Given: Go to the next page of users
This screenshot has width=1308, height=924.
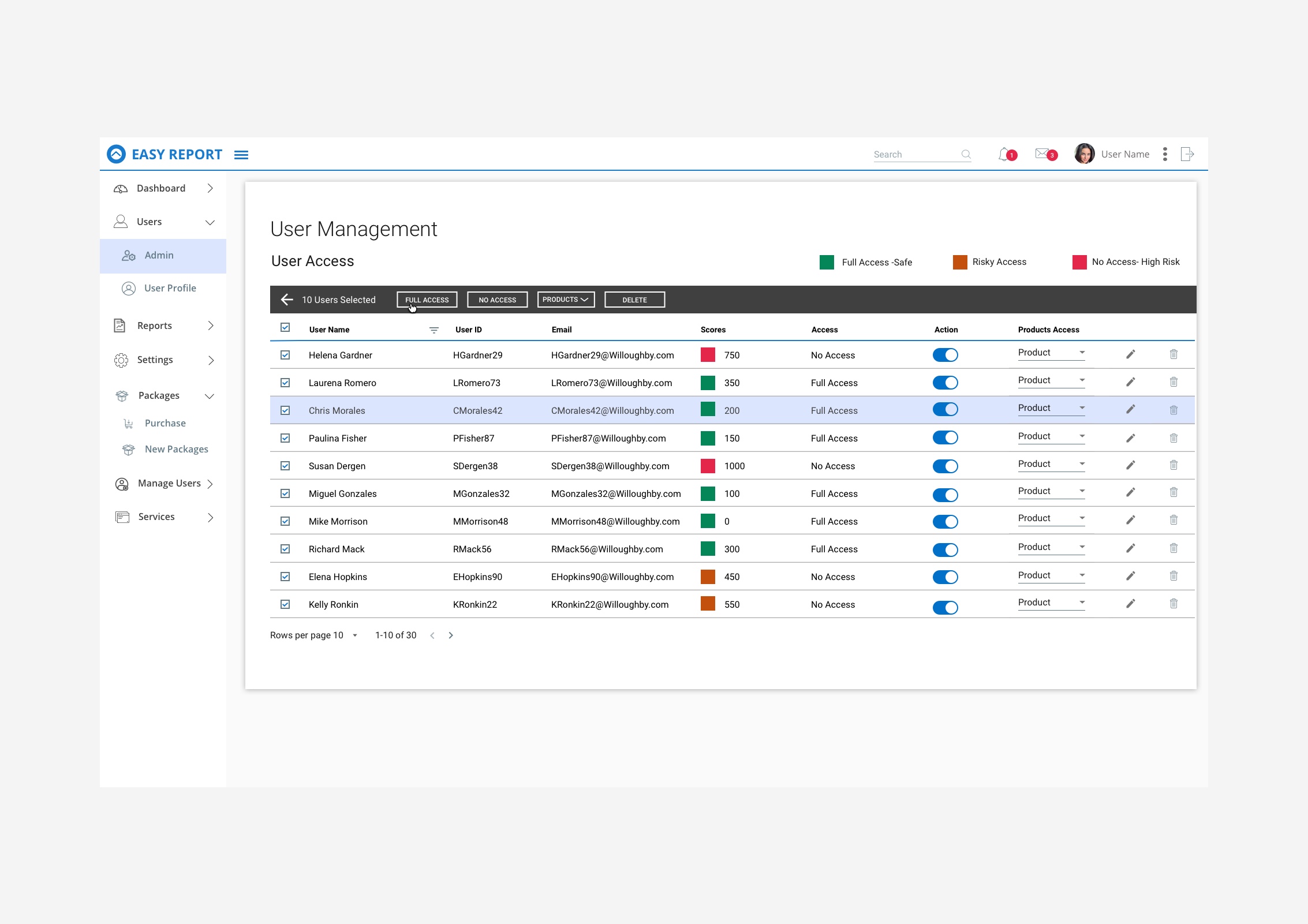Looking at the screenshot, I should point(451,635).
